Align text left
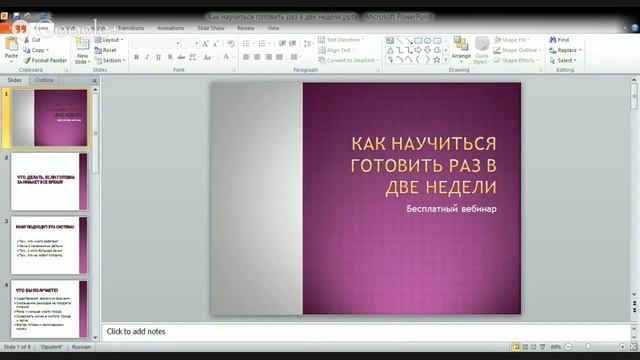This screenshot has width=640, height=360. [x=246, y=57]
